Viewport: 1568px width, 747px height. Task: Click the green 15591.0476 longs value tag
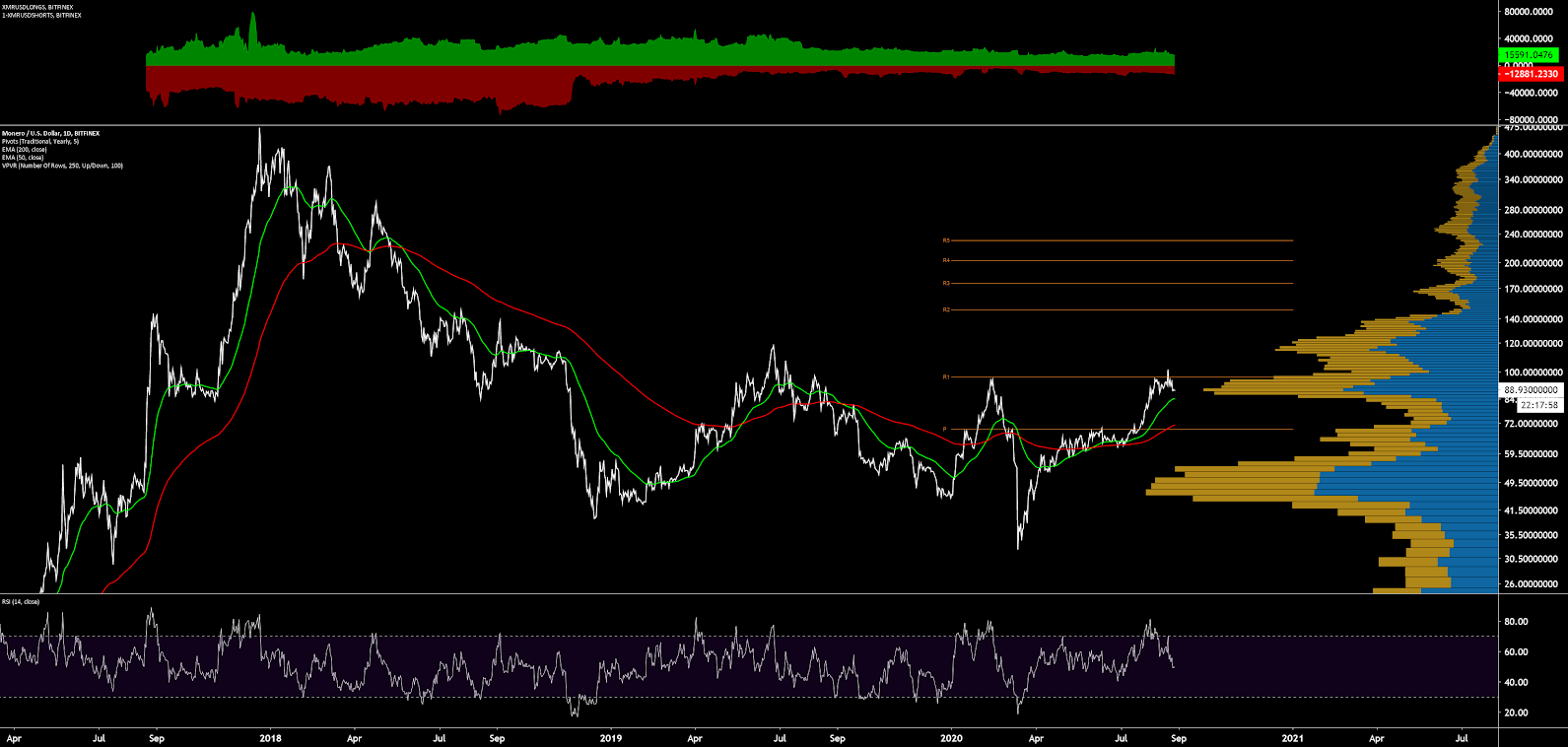(1530, 55)
